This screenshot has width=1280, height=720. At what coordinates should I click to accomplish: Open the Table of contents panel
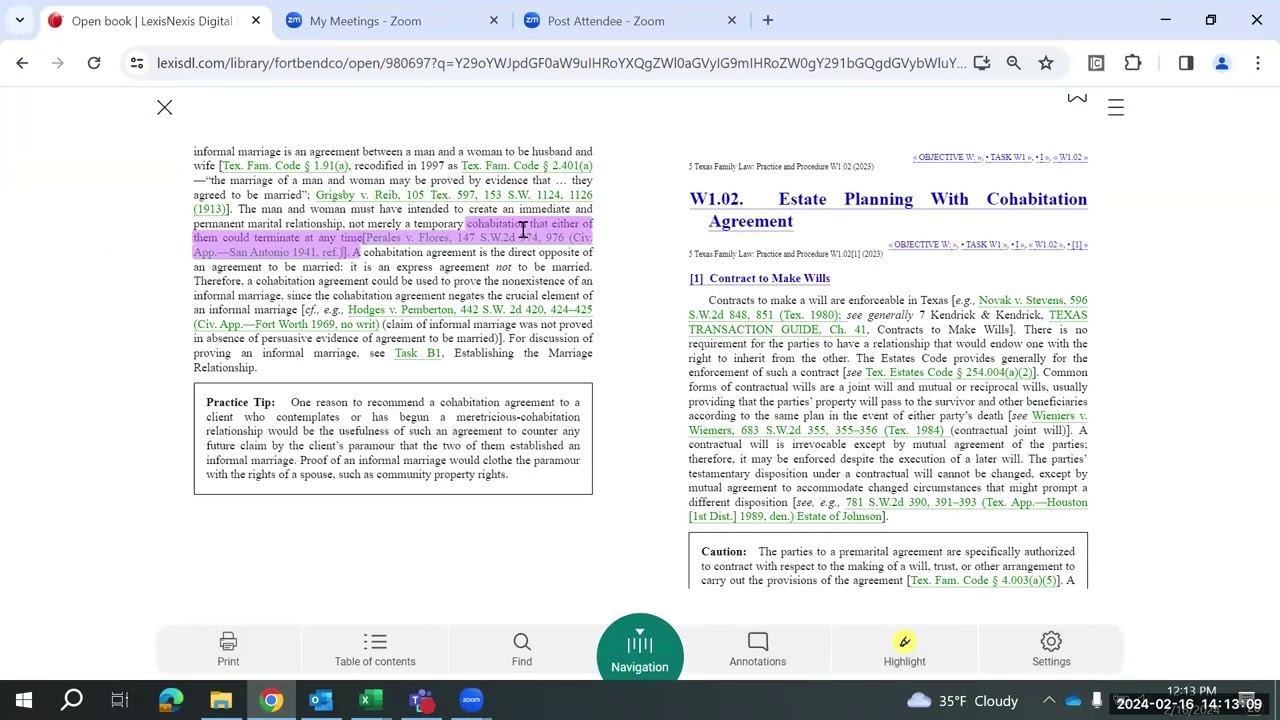(x=375, y=649)
